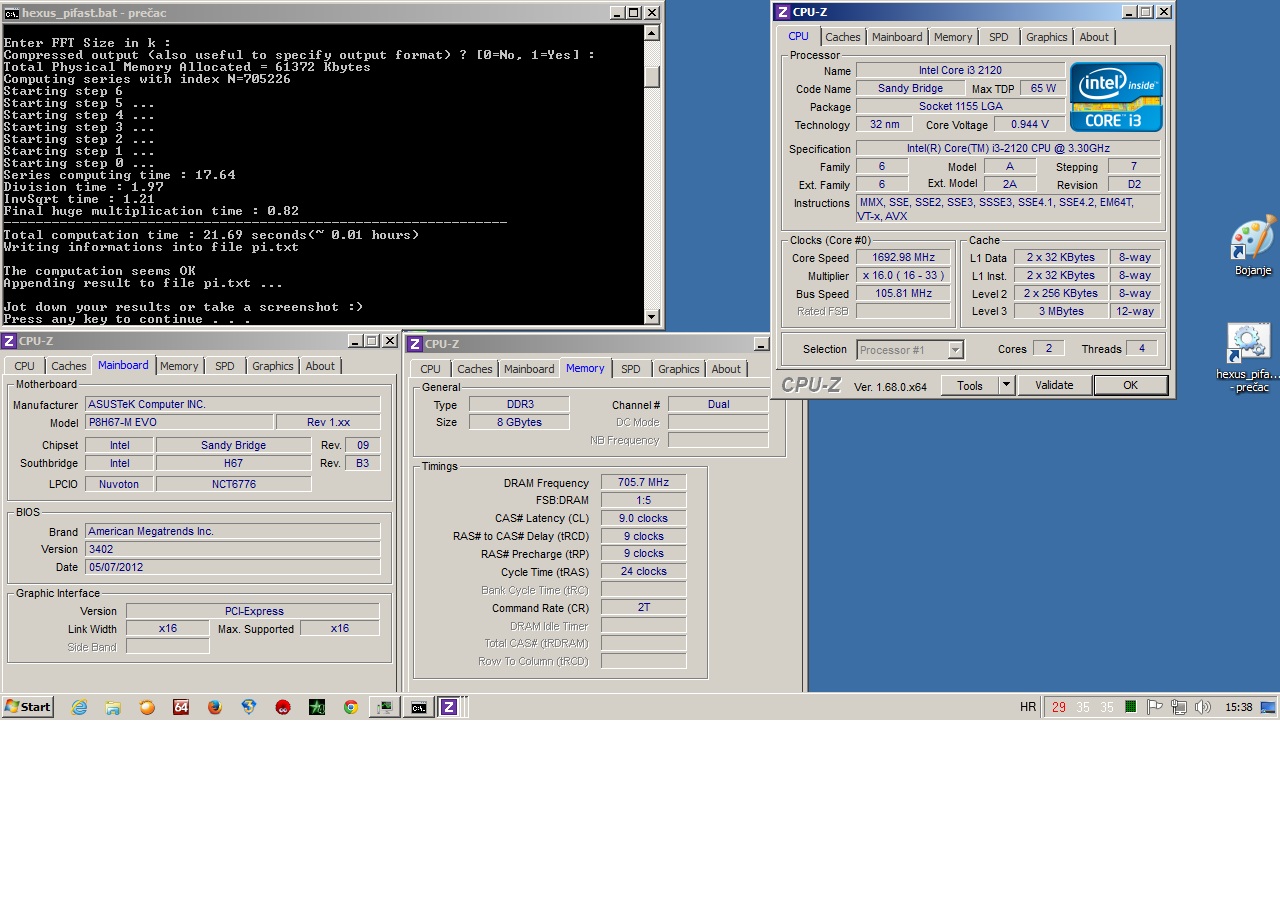Open network connection tray icon
1280x922 pixels.
point(1179,707)
